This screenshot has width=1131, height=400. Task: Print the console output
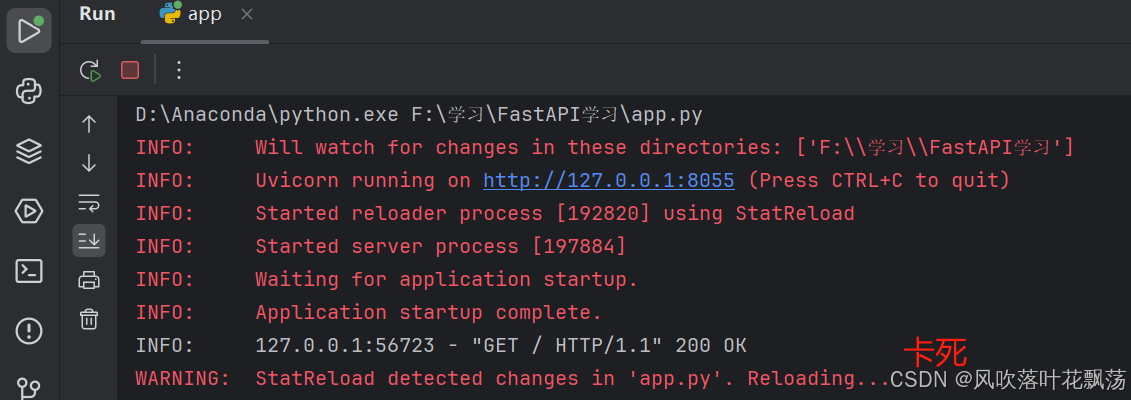click(x=89, y=280)
